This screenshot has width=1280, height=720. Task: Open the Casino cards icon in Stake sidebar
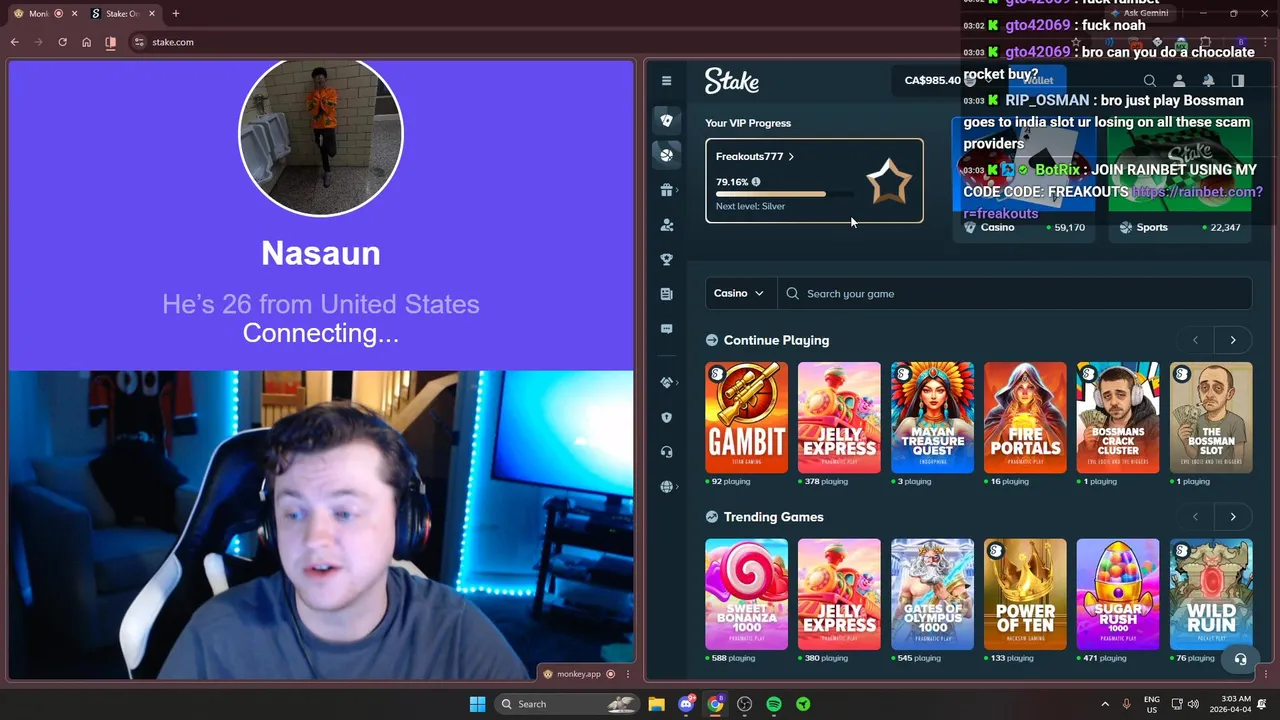667,120
